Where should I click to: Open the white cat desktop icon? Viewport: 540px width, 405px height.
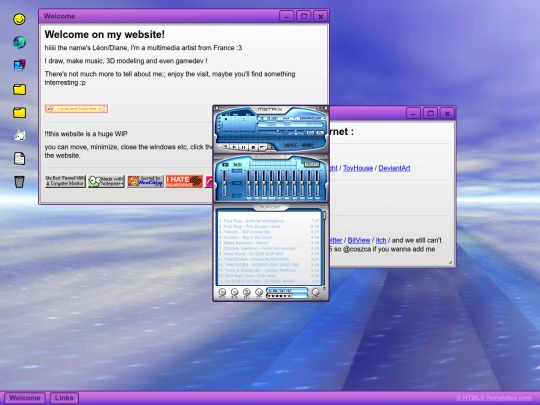pyautogui.click(x=20, y=135)
